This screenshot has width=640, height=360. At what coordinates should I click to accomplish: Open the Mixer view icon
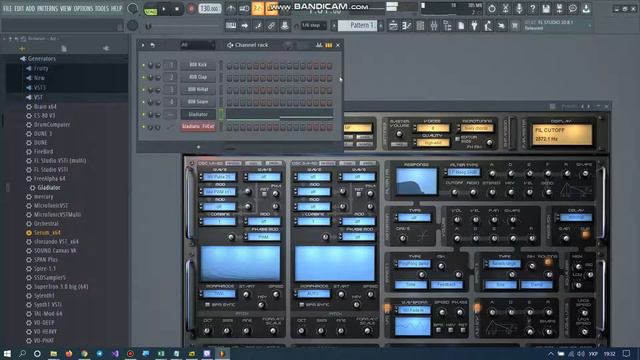tap(434, 26)
